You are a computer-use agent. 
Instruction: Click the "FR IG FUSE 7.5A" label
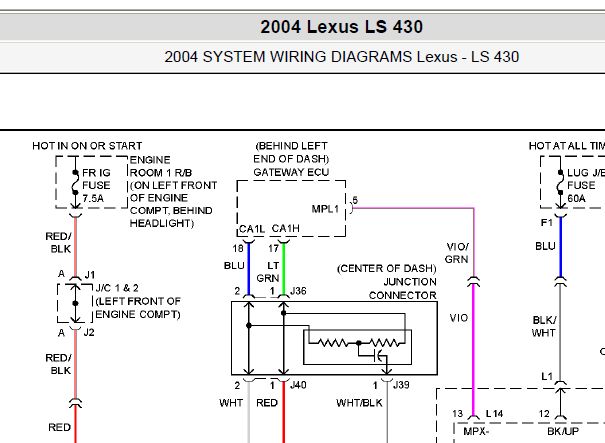[x=96, y=186]
